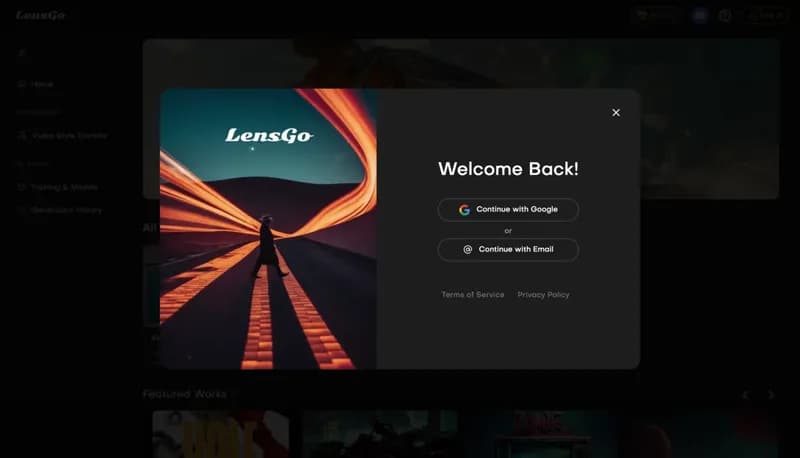Viewport: 800px width, 458px height.
Task: Choose Continue with Email option
Action: [508, 249]
